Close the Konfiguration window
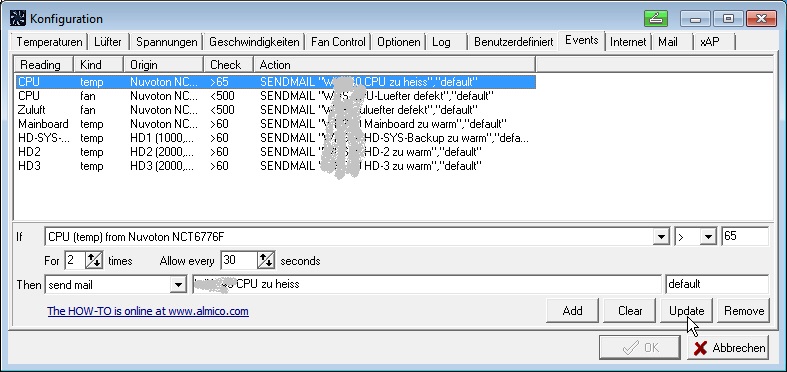This screenshot has height=372, width=787. click(761, 19)
